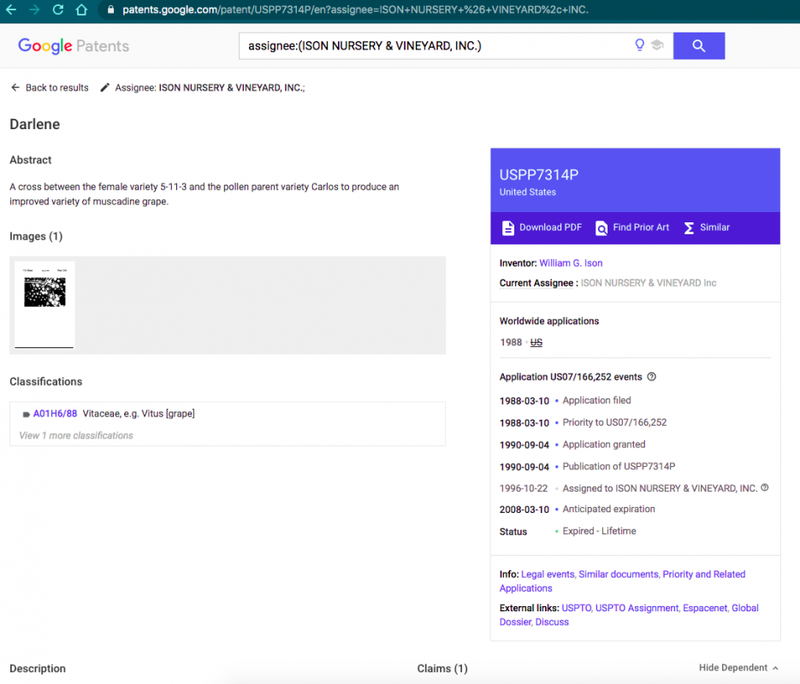This screenshot has height=684, width=800.
Task: Click the blue magnifier search button
Action: pos(698,46)
